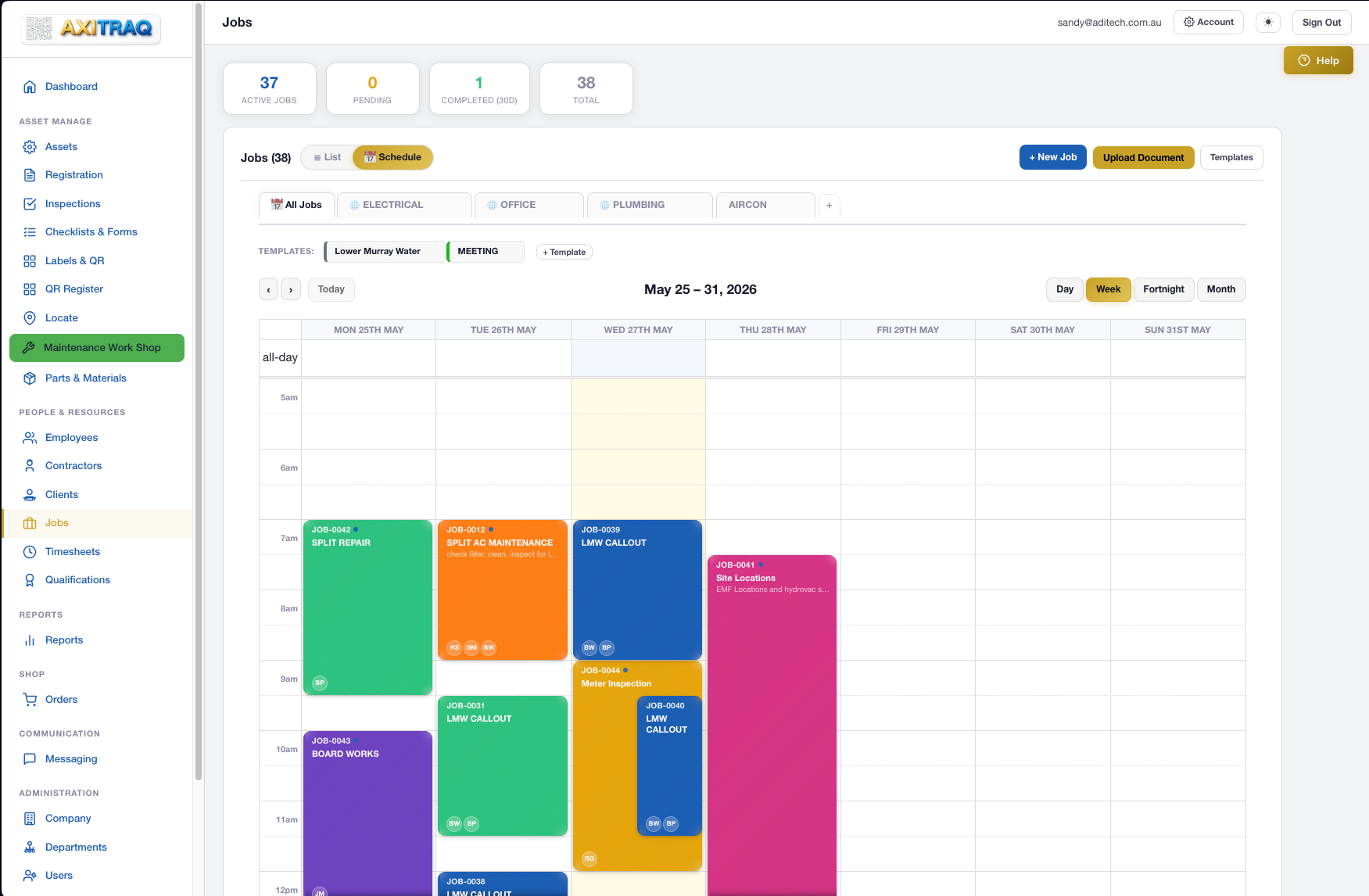The width and height of the screenshot is (1369, 896).
Task: Click the + Template button
Action: (x=564, y=253)
